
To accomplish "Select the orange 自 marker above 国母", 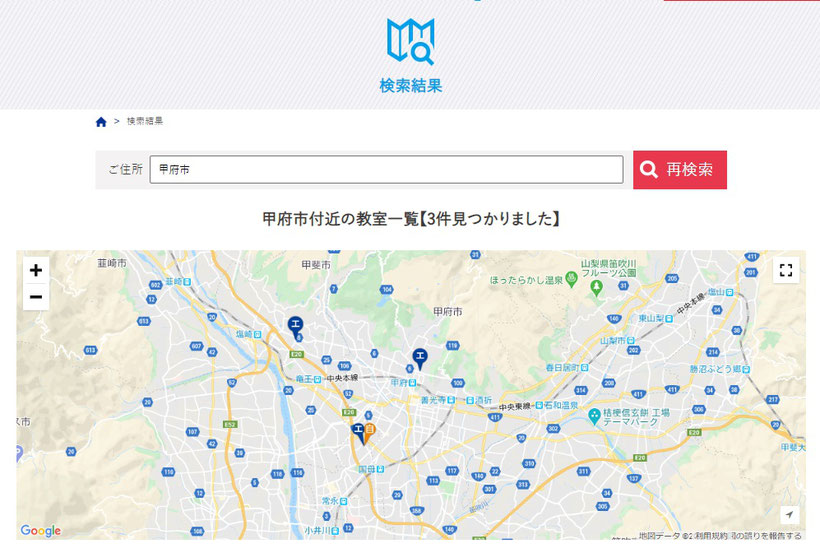I will [370, 432].
